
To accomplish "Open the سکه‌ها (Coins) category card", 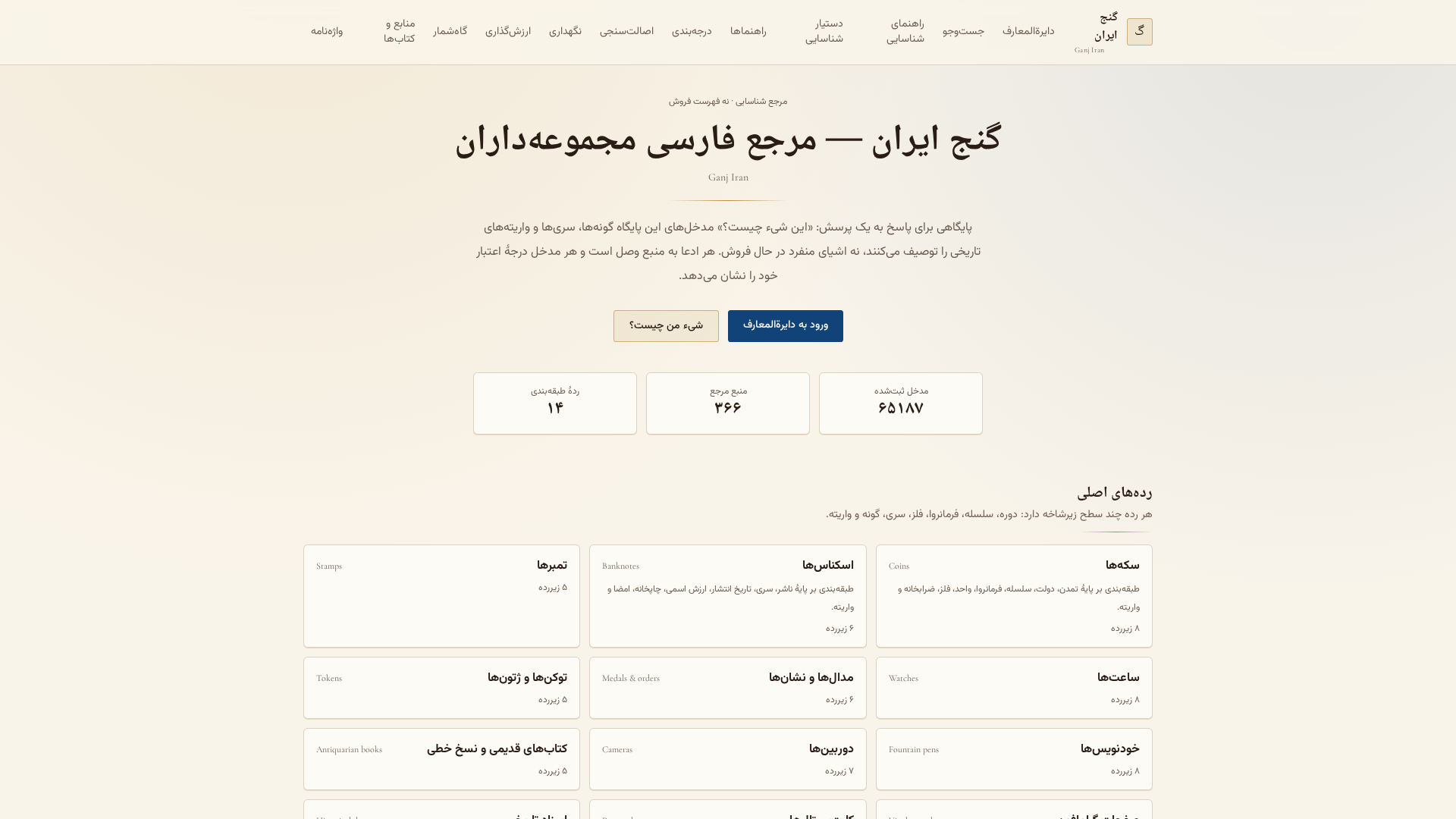I will point(1014,596).
